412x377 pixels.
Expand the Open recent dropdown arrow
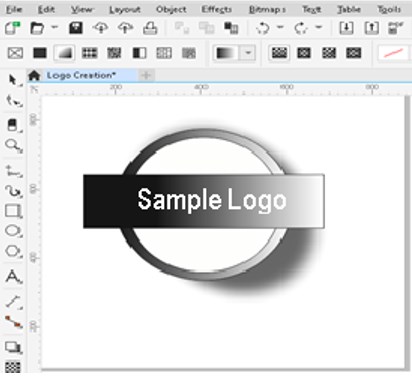[55, 27]
